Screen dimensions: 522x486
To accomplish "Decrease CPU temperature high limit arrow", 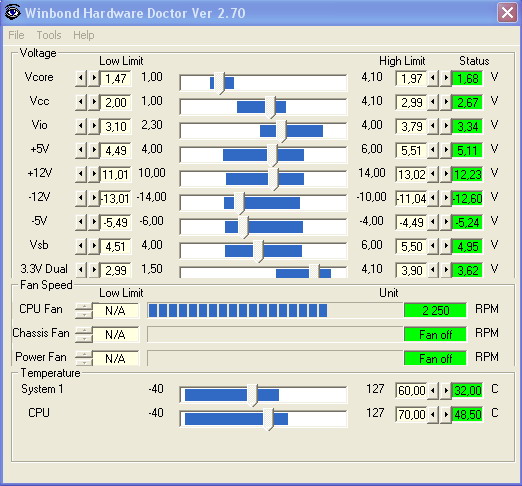I will click(433, 414).
